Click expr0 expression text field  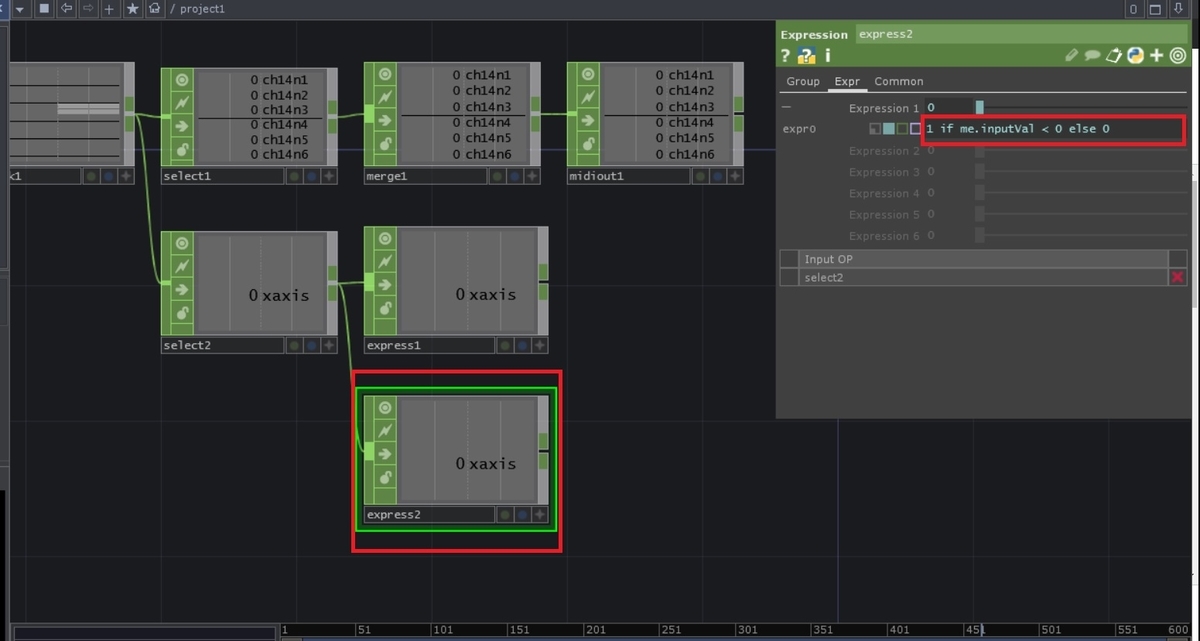point(1053,129)
